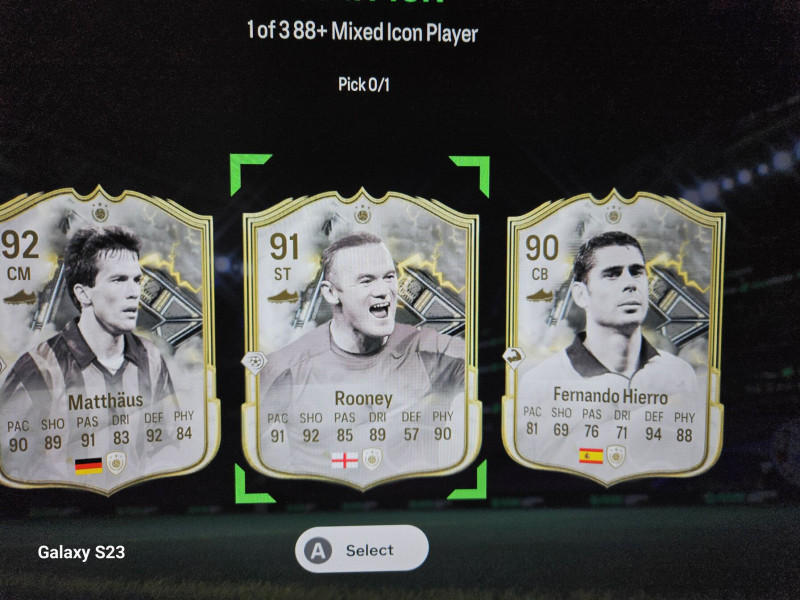Click the gold boot icon on Hierro card
This screenshot has height=600, width=800.
pos(539,295)
